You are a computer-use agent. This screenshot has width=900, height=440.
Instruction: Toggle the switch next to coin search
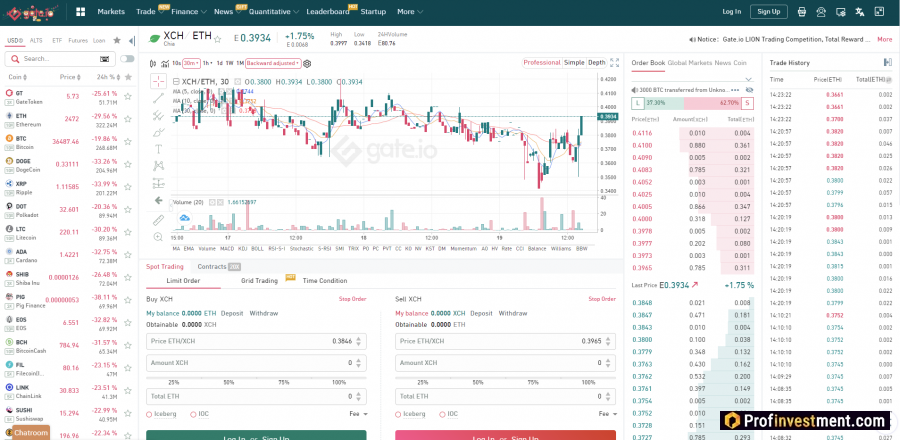127,59
